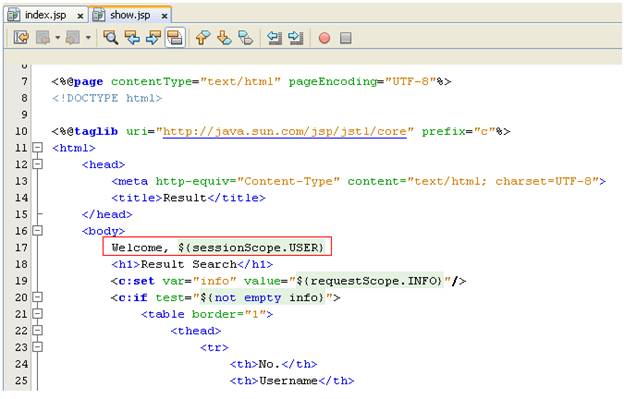Click line number 25 in the gutter
The width and height of the screenshot is (624, 399).
click(21, 381)
